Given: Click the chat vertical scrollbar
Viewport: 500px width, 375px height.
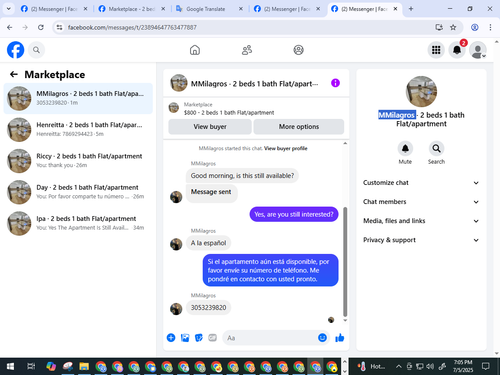Looking at the screenshot, I should (x=345, y=262).
